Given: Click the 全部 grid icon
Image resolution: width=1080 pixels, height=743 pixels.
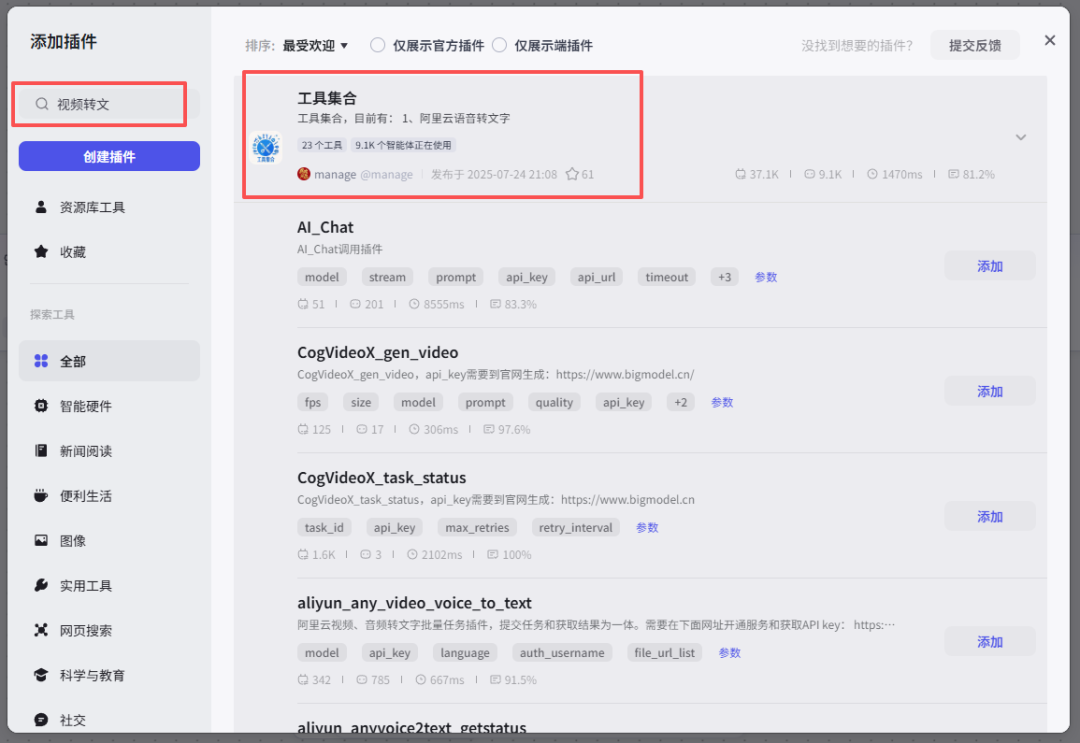Looking at the screenshot, I should [x=41, y=361].
